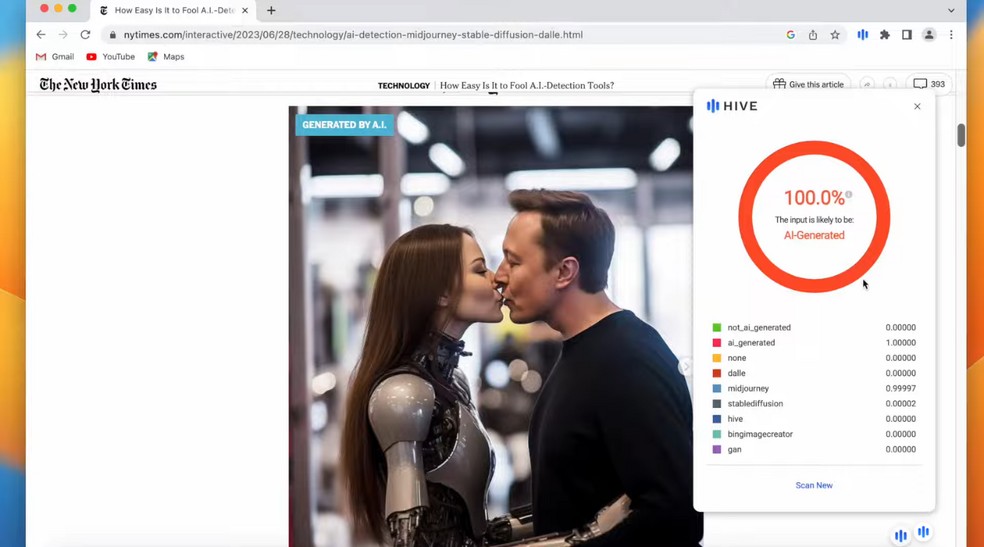Click the NYT share arrow icon
984x547 pixels.
coord(867,84)
